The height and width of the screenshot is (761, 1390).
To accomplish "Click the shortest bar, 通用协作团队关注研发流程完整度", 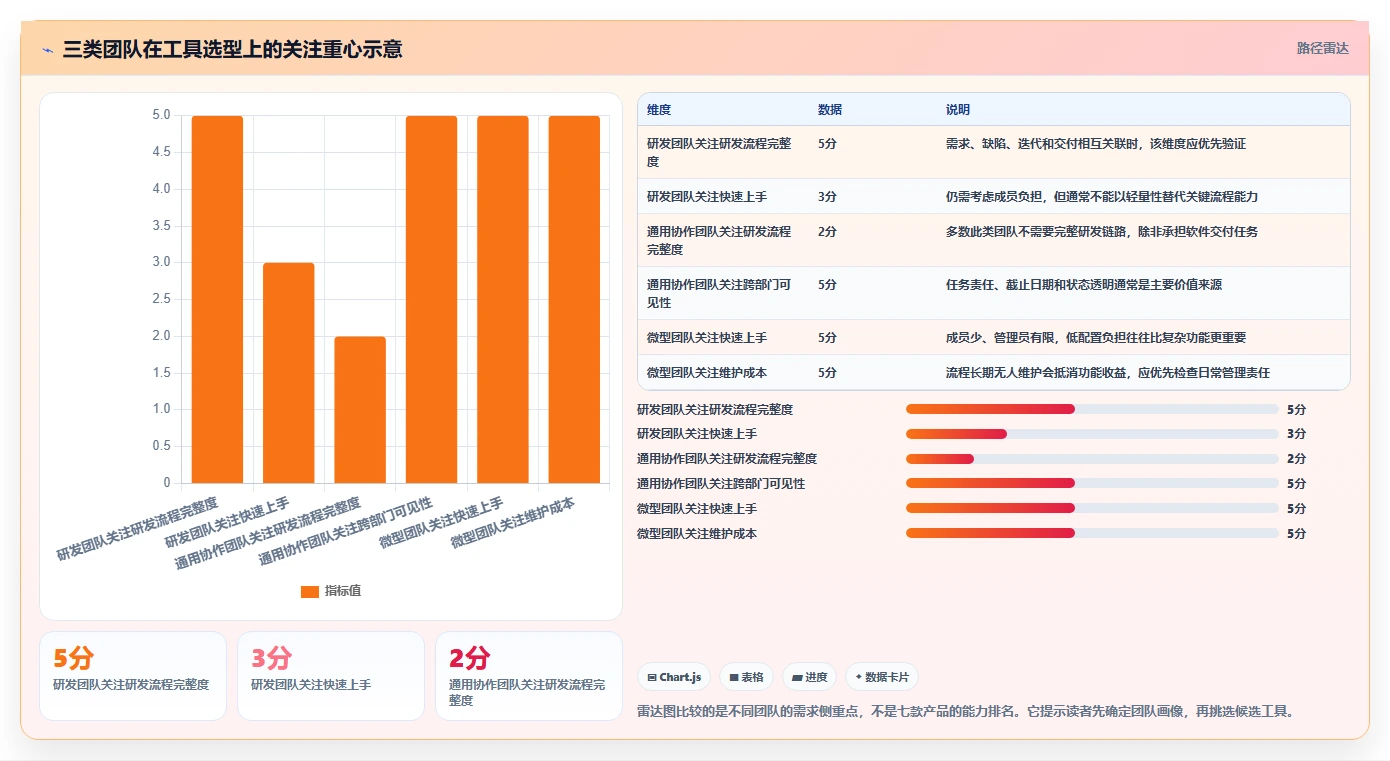I will point(360,410).
